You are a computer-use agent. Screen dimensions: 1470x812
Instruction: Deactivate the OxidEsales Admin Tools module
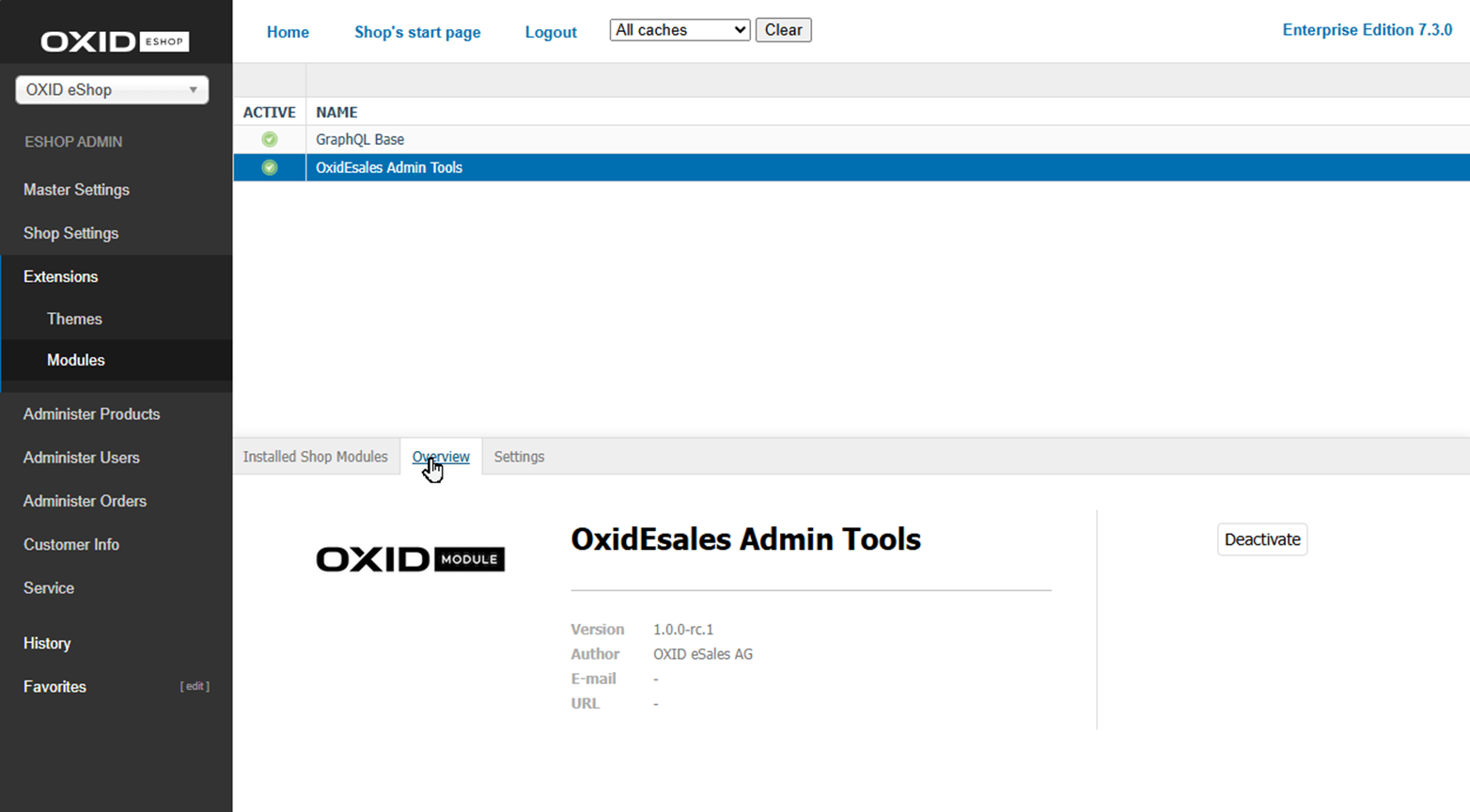1261,539
